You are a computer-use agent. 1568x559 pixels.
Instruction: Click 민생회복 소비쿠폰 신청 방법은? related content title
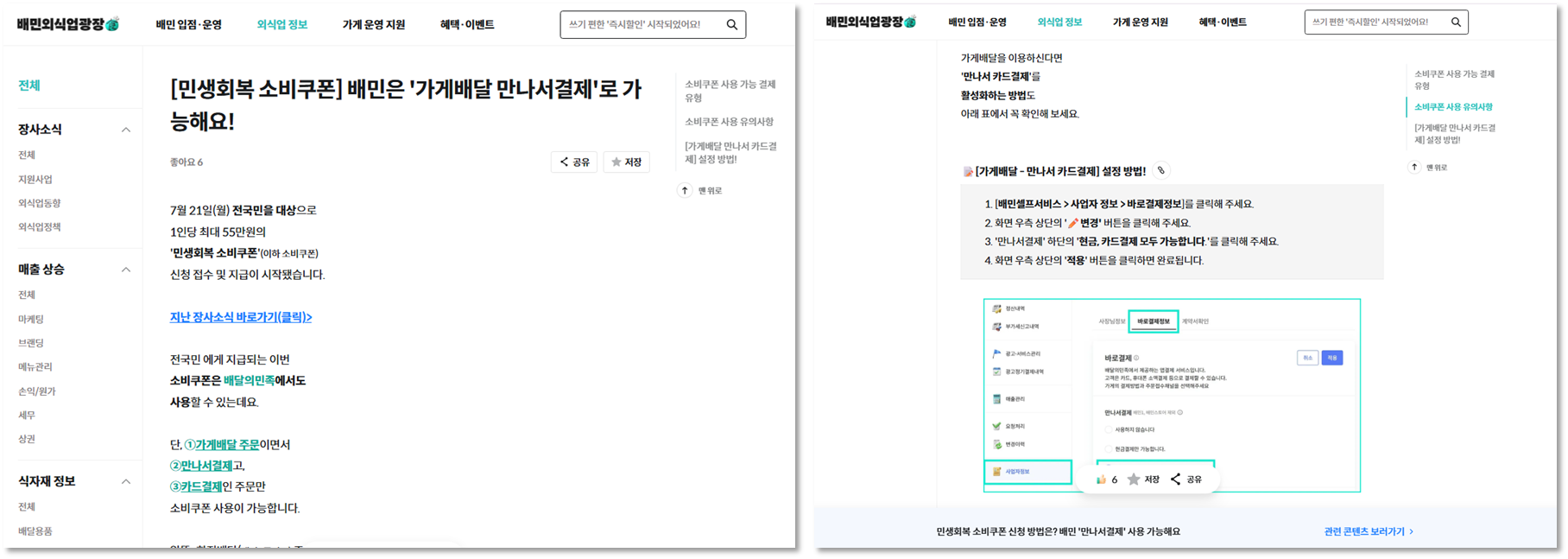(x=1058, y=531)
